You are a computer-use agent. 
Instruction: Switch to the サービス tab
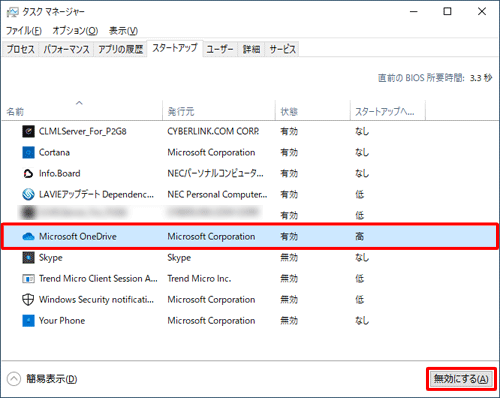(x=282, y=49)
